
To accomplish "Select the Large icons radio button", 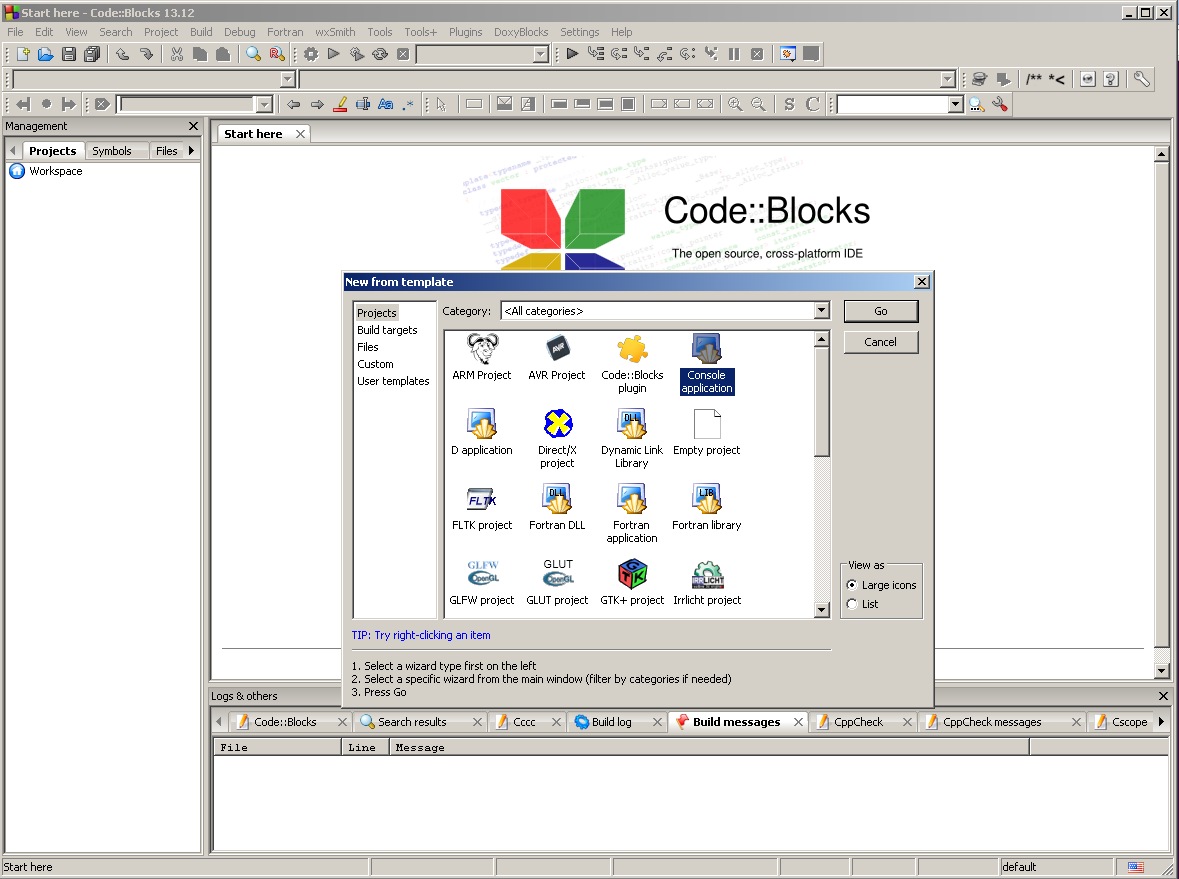I will tap(851, 585).
